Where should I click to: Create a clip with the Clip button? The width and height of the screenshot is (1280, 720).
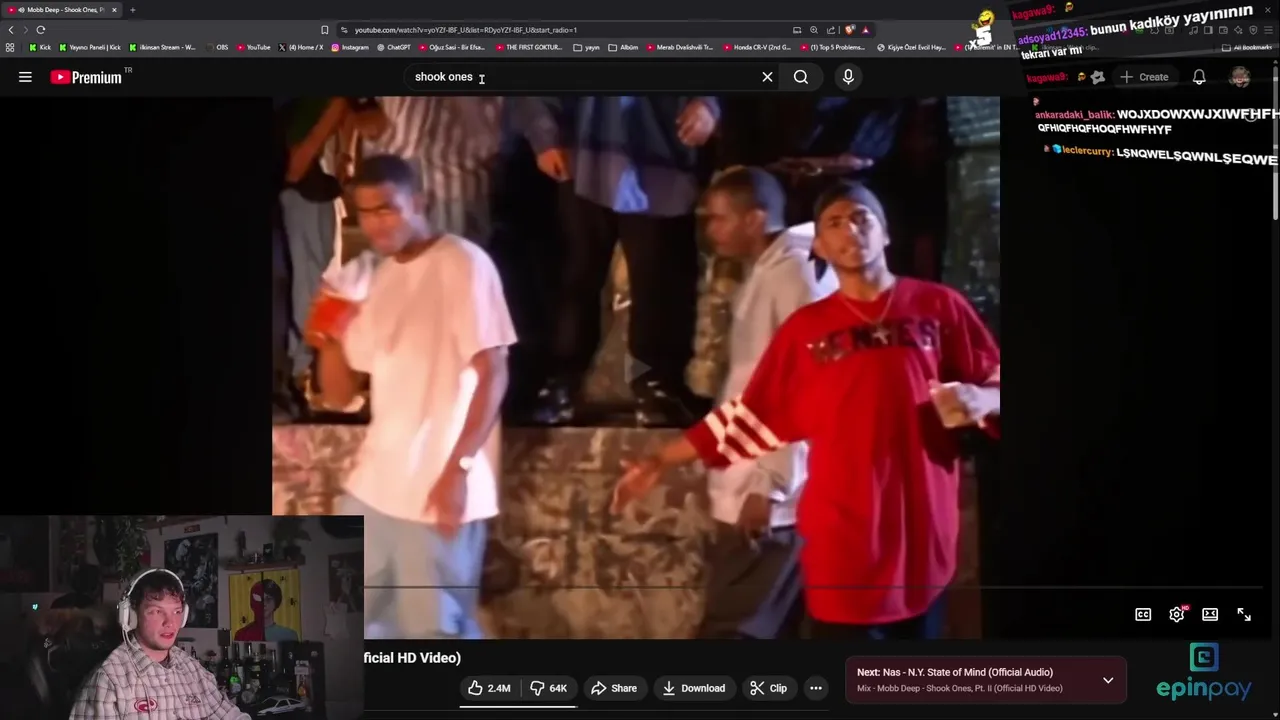(x=768, y=688)
